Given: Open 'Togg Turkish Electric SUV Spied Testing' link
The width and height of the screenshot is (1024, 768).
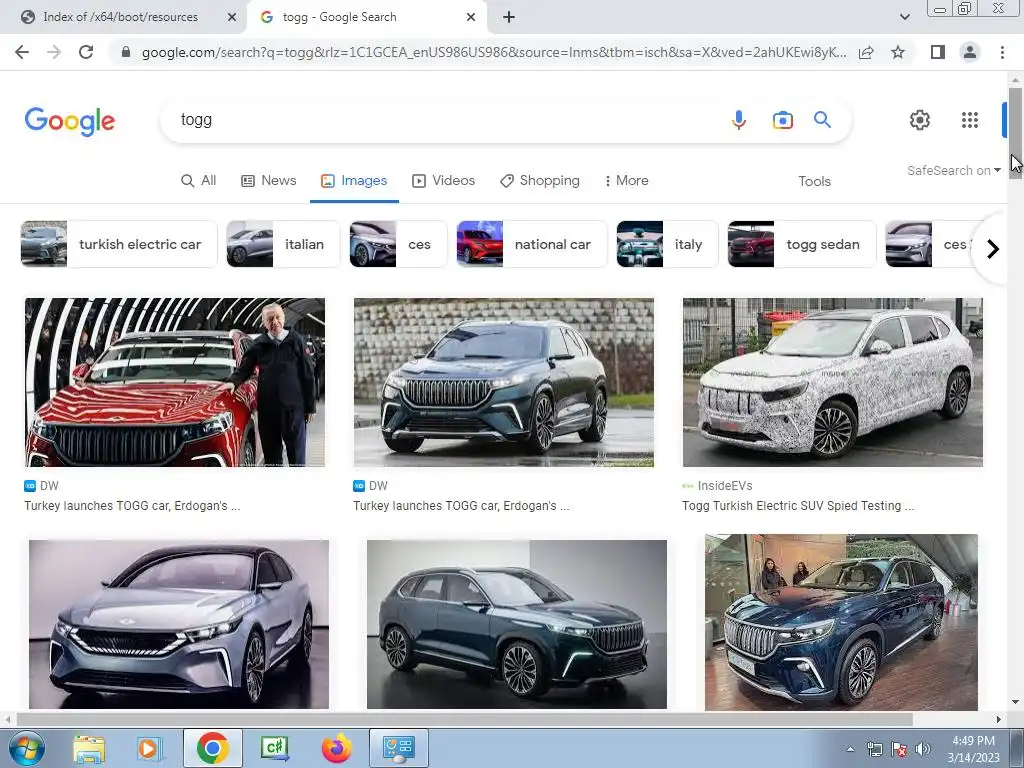Looking at the screenshot, I should coord(798,505).
